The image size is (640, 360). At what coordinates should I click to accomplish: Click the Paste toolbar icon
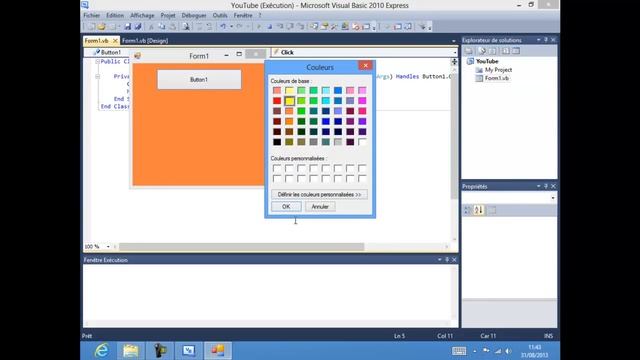pos(172,27)
